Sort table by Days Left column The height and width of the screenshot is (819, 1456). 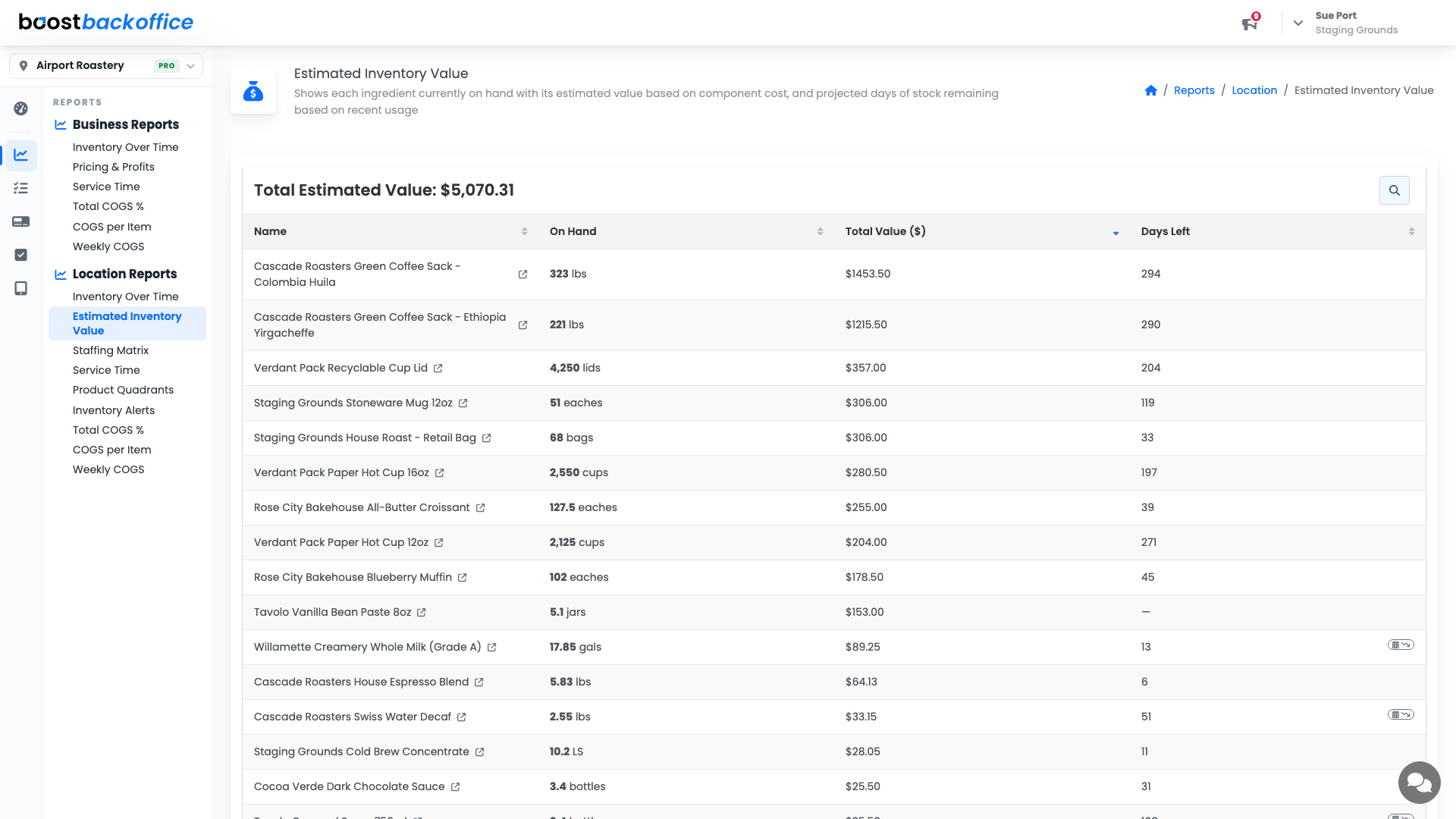[x=1278, y=231]
